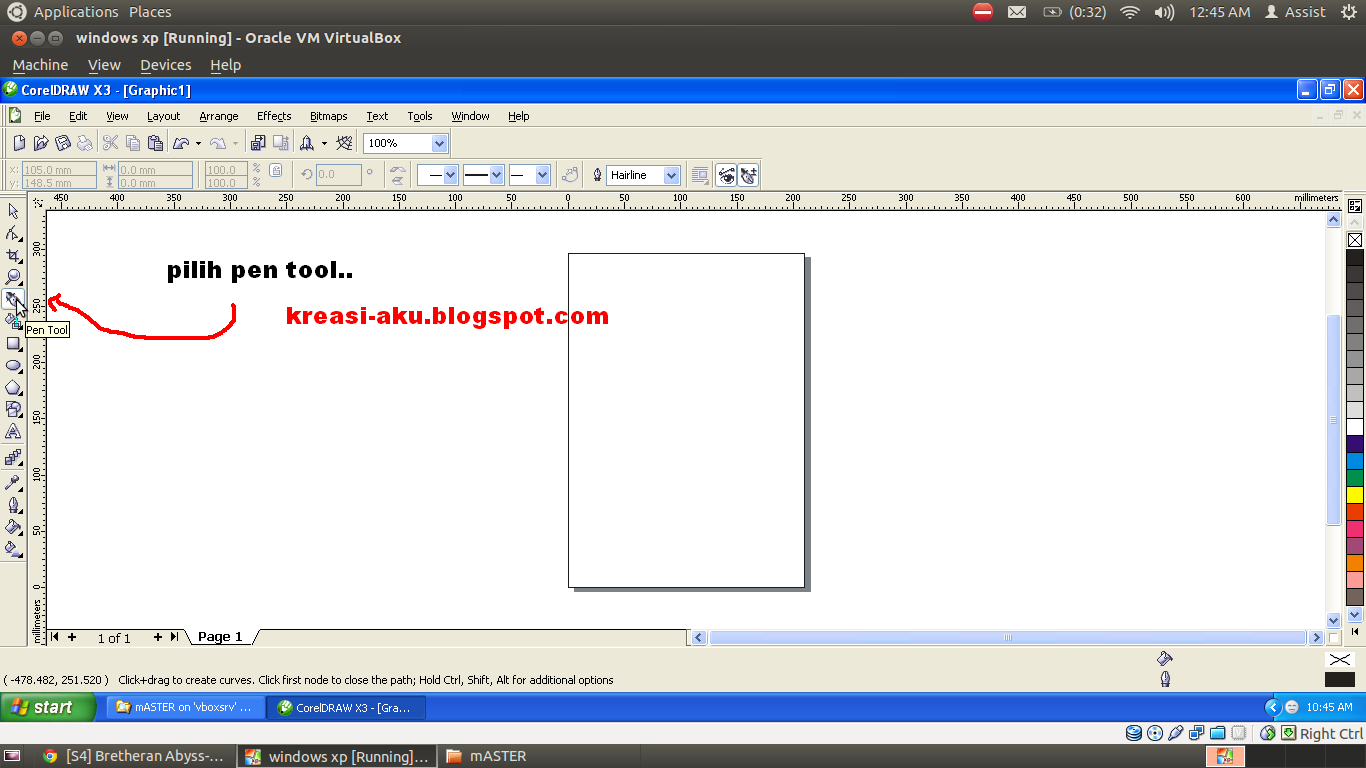Select the Smart Fill tool
The image size is (1366, 768).
pyautogui.click(x=13, y=321)
